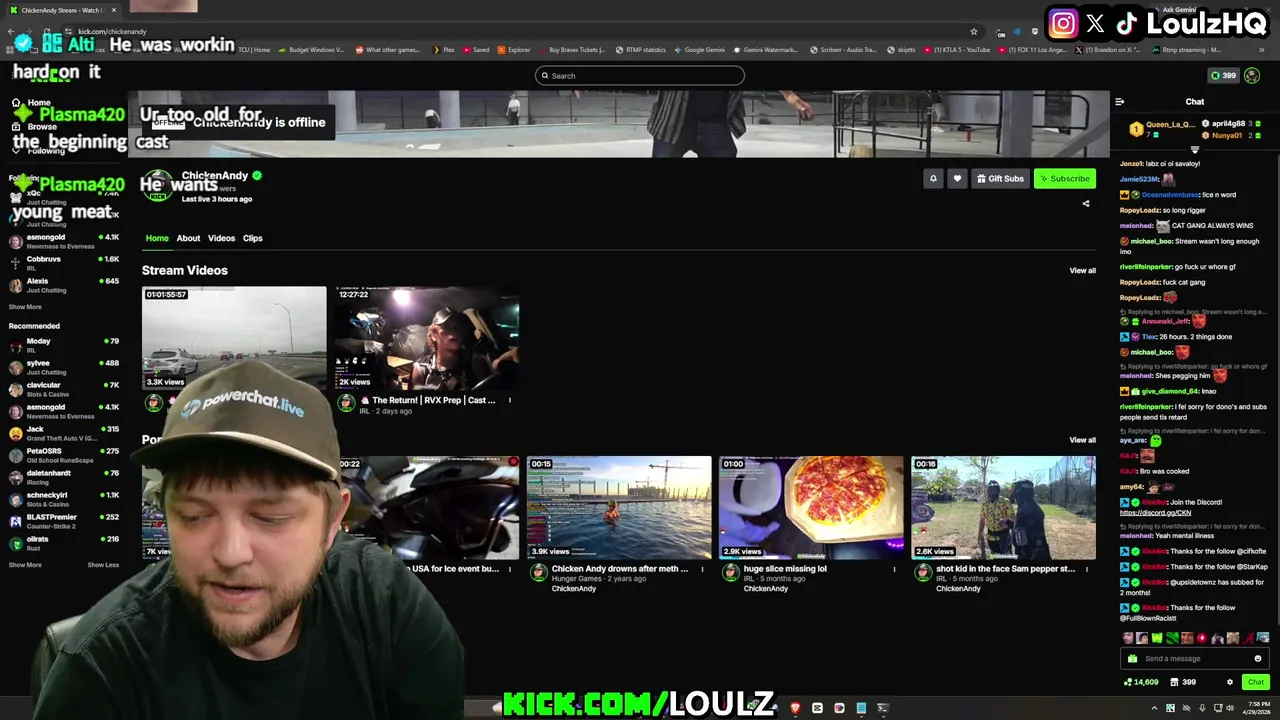Open sylvee in Recommended list
The height and width of the screenshot is (720, 1280).
pos(64,367)
